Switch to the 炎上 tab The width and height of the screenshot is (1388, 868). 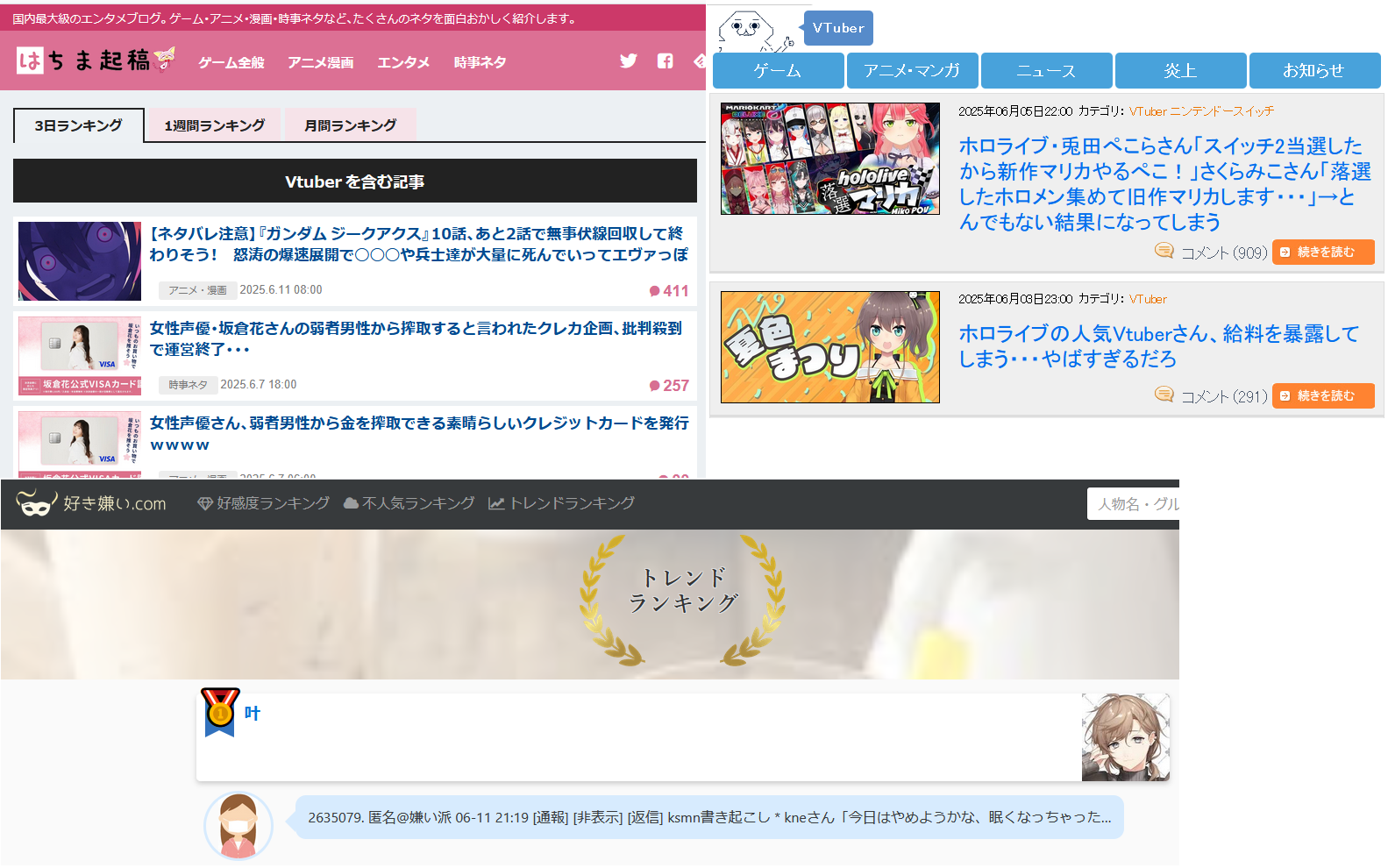click(x=1180, y=70)
